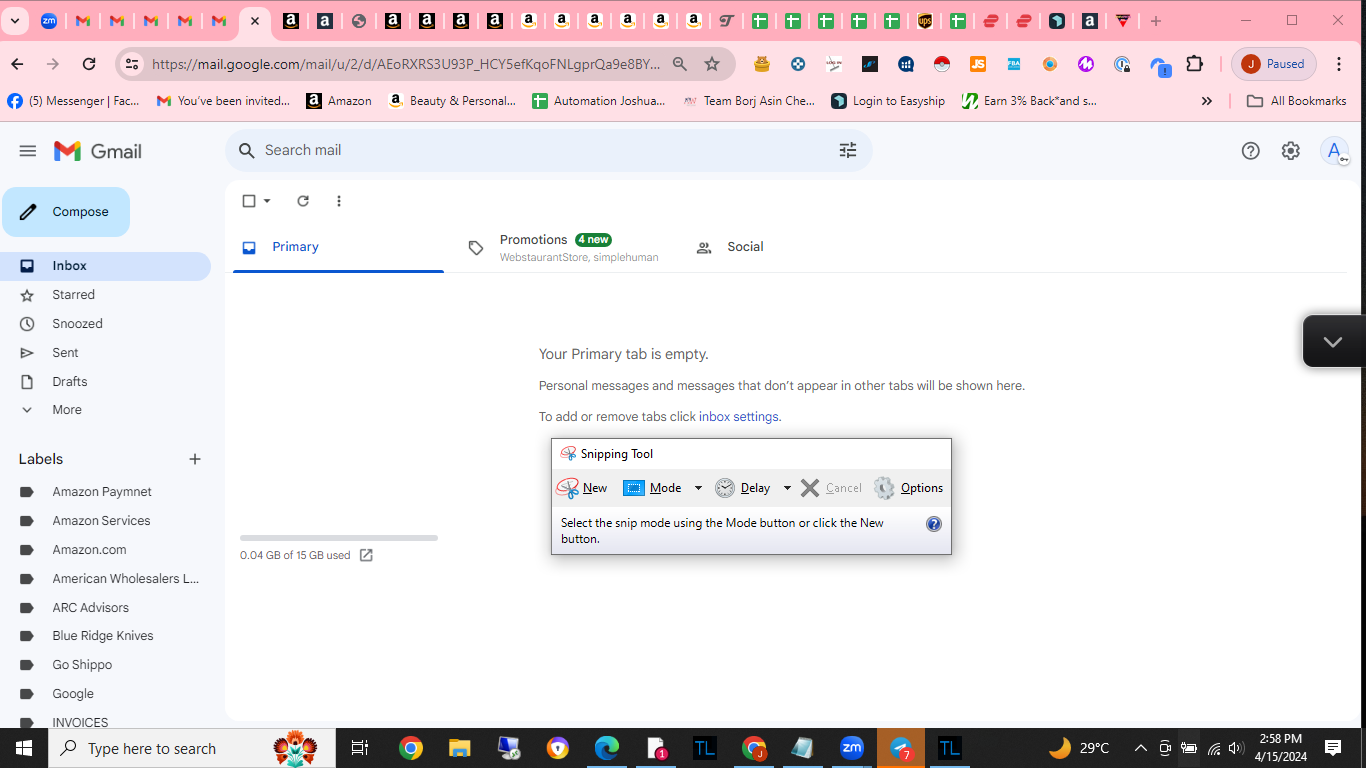Click the Delay button in Snipping Tool
This screenshot has width=1366, height=768.
[x=743, y=488]
